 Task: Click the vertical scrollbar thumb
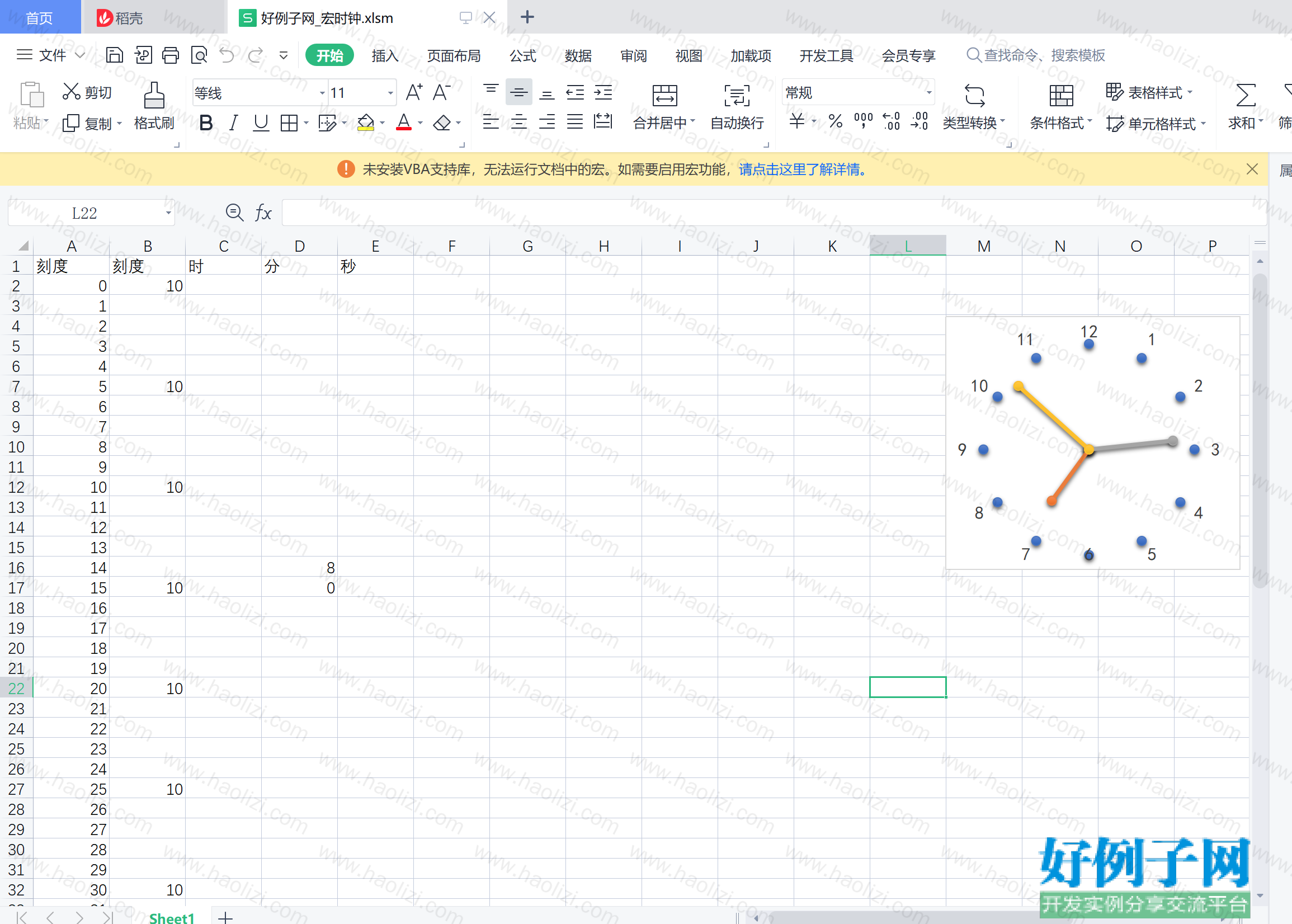[x=1260, y=431]
